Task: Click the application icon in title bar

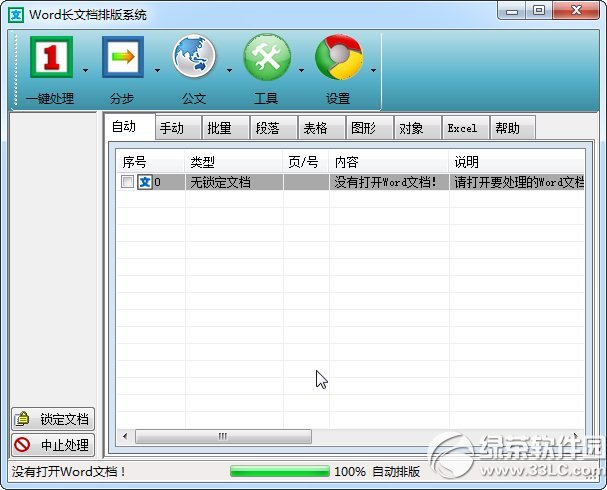Action: point(16,15)
